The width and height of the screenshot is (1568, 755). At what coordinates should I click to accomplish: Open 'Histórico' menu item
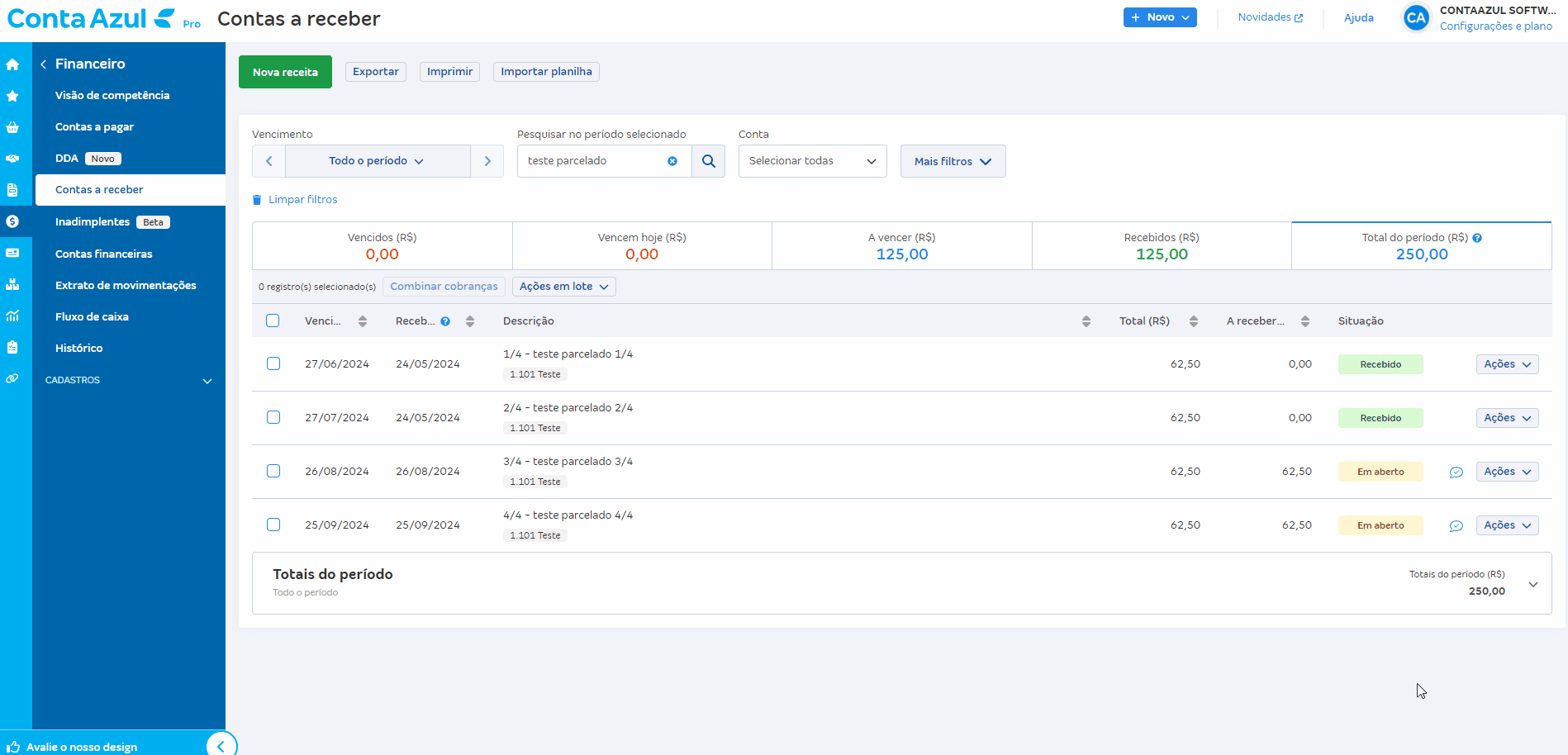tap(79, 349)
